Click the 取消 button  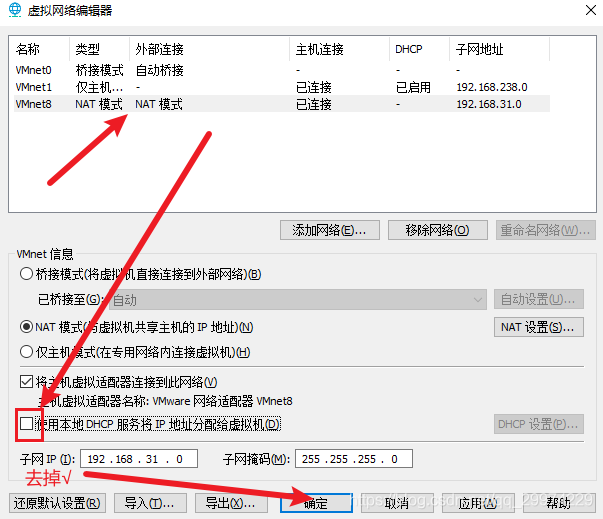click(x=397, y=503)
